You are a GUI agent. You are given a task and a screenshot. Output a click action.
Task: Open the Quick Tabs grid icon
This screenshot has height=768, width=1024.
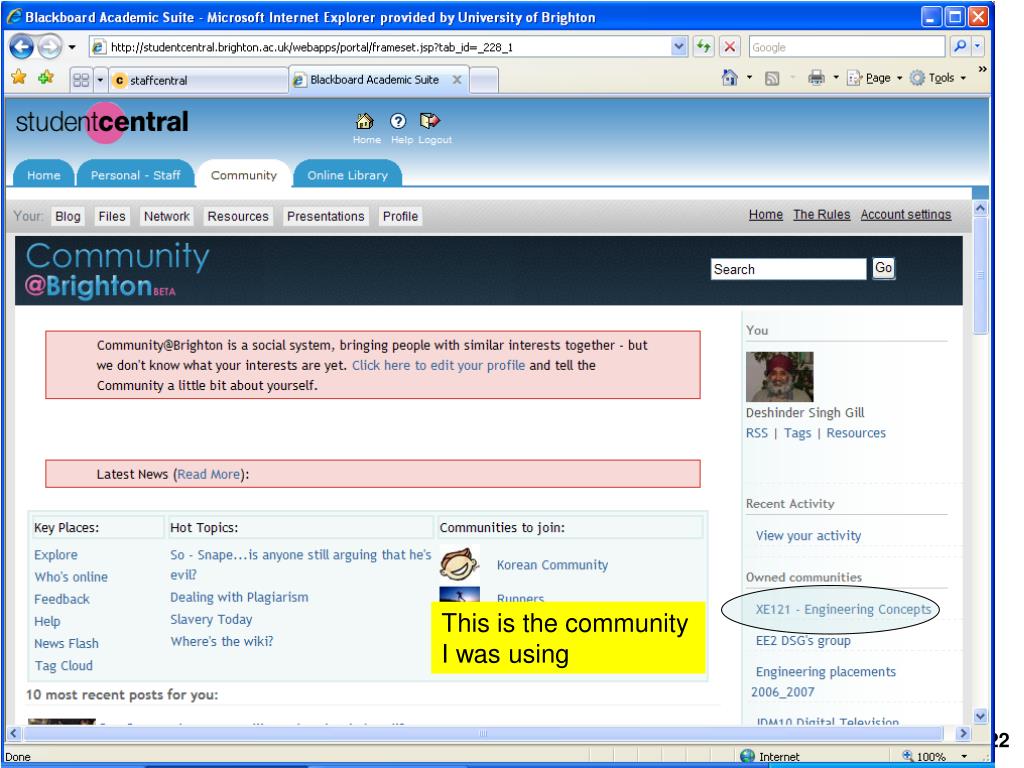(81, 80)
